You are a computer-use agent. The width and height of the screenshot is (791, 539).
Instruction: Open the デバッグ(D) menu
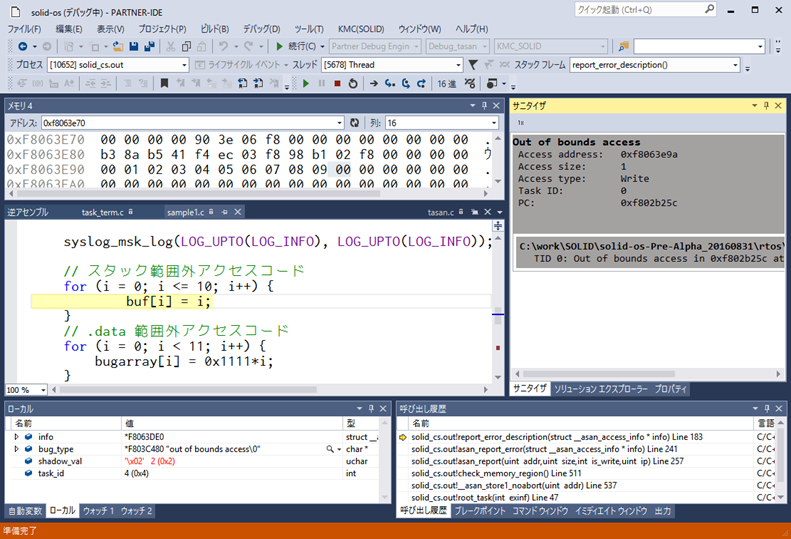pos(261,29)
